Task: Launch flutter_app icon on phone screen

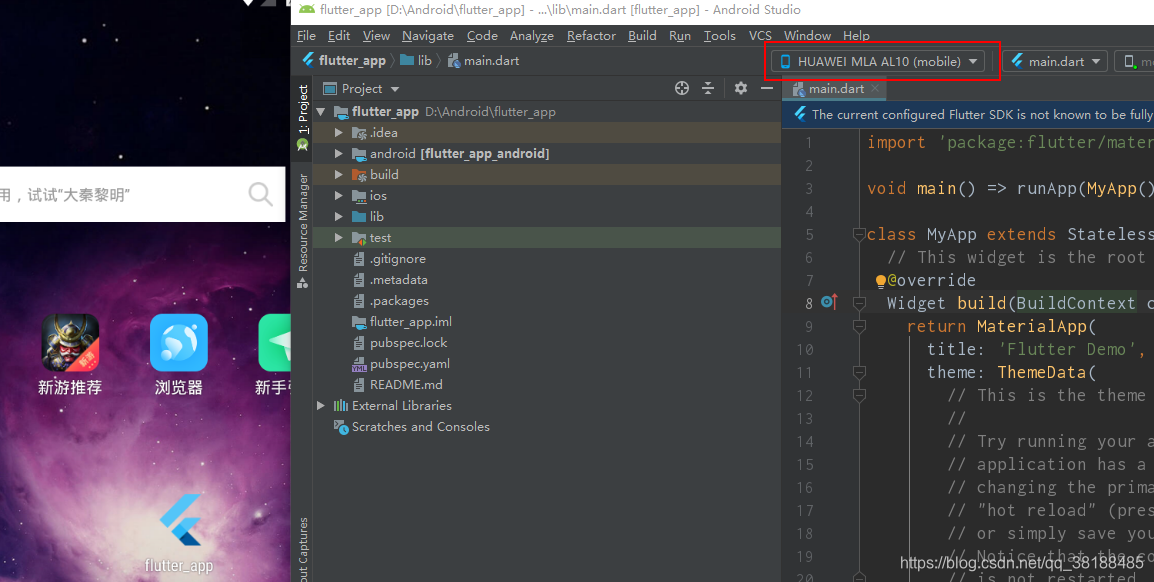Action: coord(179,533)
